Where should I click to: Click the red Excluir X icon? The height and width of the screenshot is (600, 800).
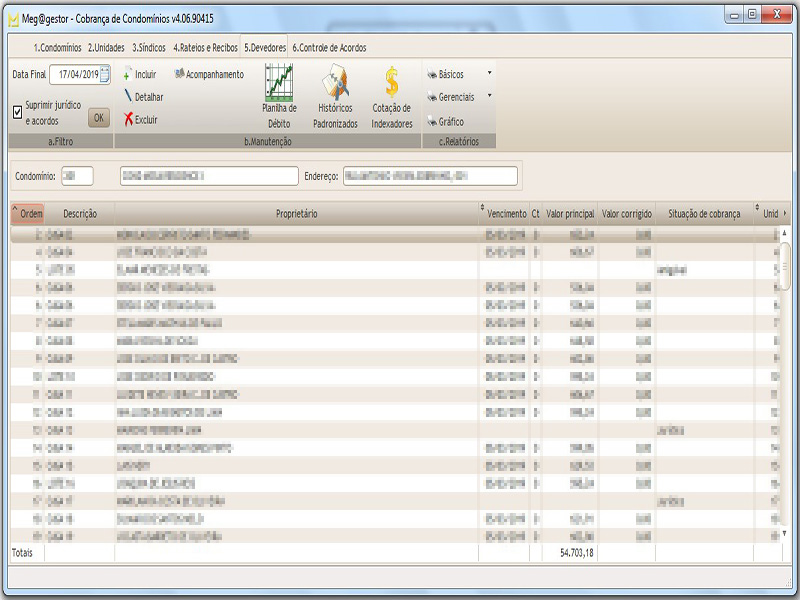tap(127, 119)
